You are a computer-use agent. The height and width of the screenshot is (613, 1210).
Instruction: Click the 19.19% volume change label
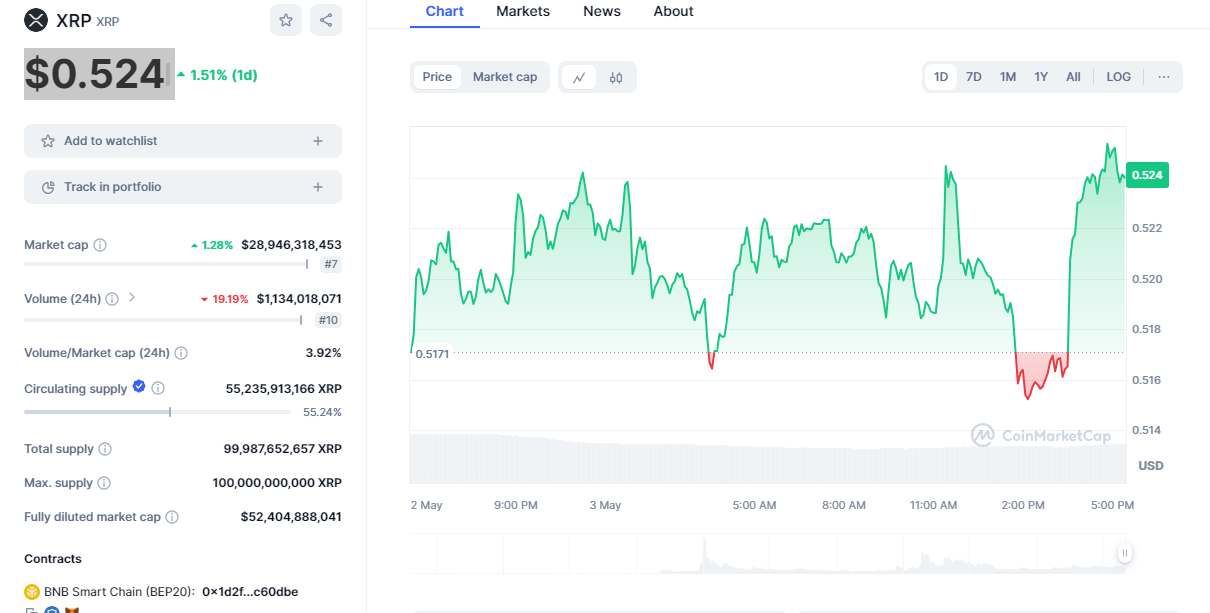click(x=224, y=299)
